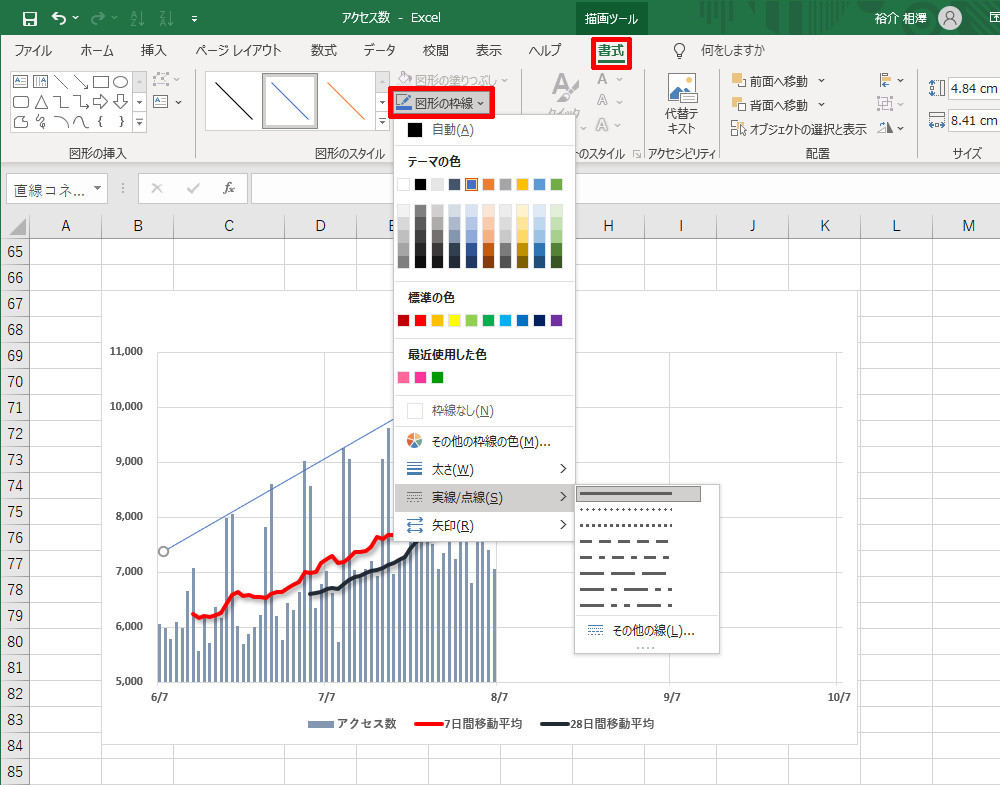This screenshot has width=1000, height=785.
Task: Switch to the 挿入 tab
Action: tap(153, 50)
